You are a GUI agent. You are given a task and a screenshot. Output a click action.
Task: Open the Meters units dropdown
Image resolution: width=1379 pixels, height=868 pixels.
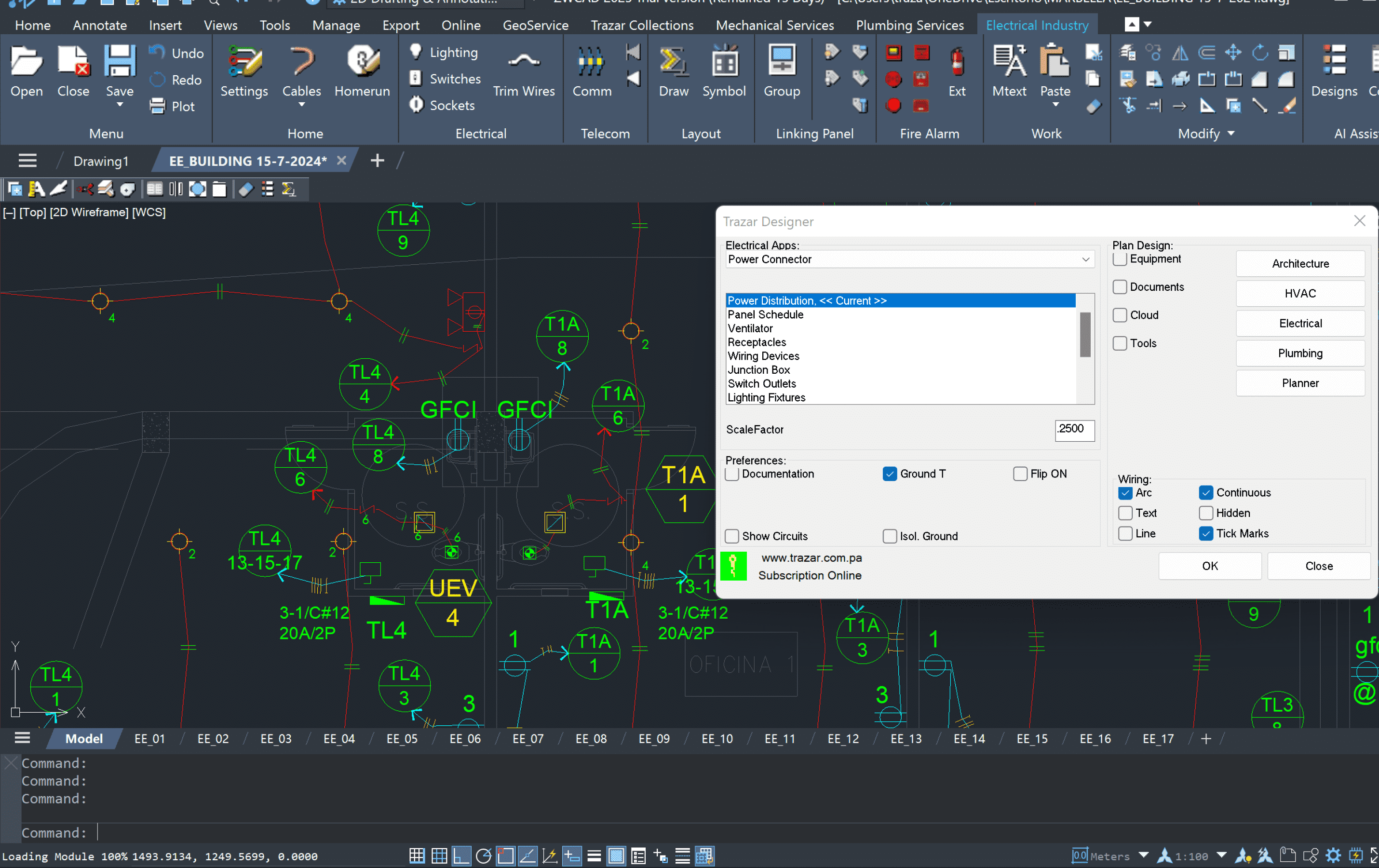1144,855
